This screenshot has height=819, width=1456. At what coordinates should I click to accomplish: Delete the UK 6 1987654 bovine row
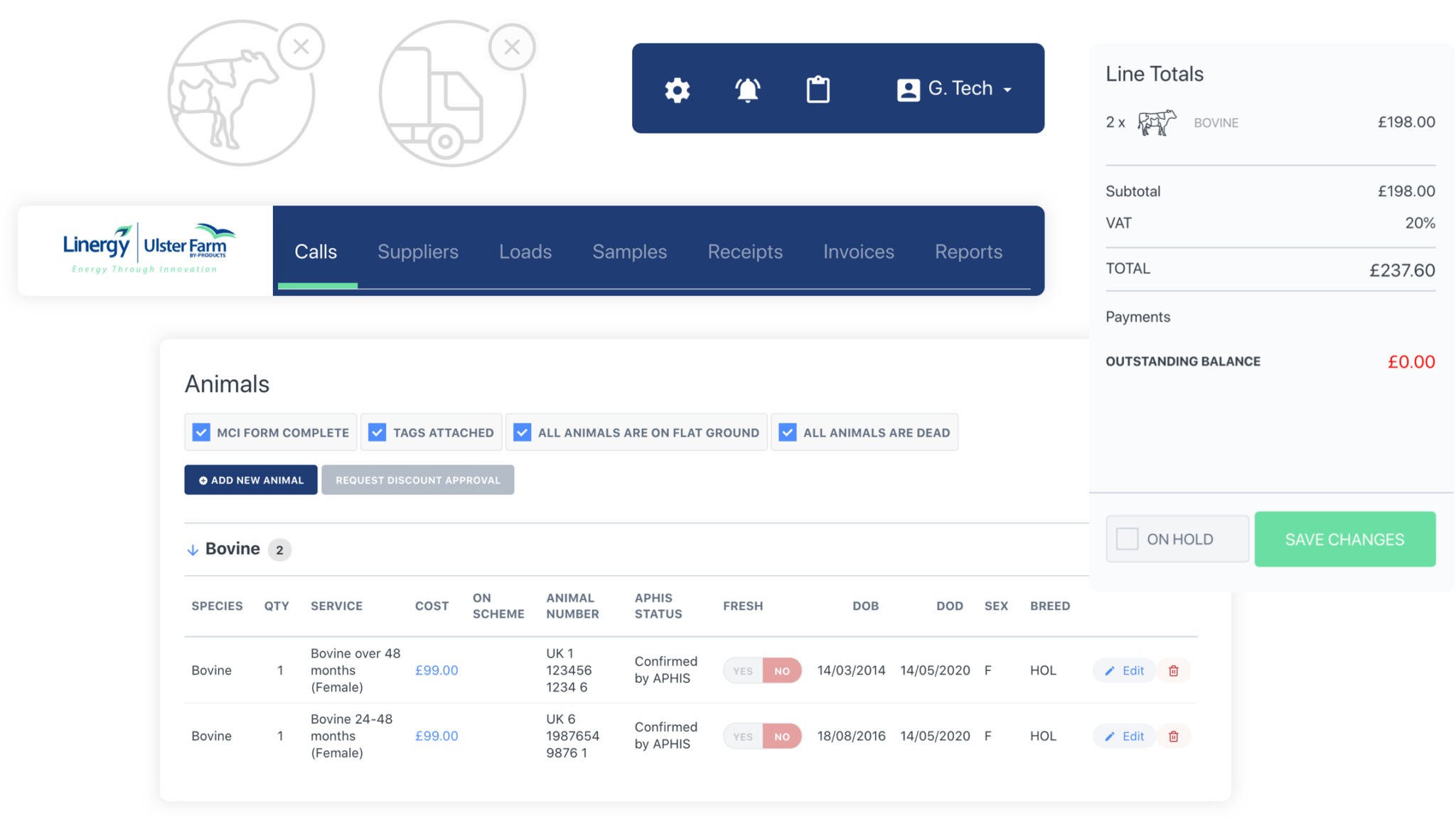(x=1174, y=737)
